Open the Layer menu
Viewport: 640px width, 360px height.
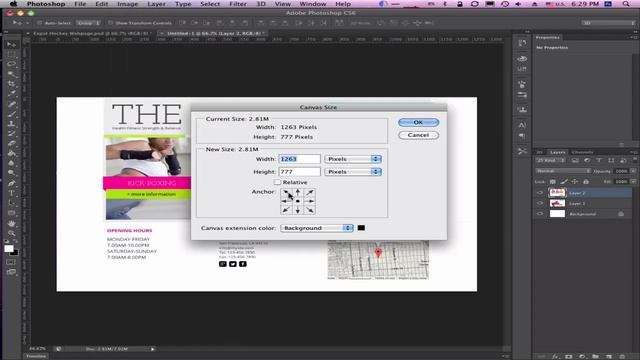156,4
